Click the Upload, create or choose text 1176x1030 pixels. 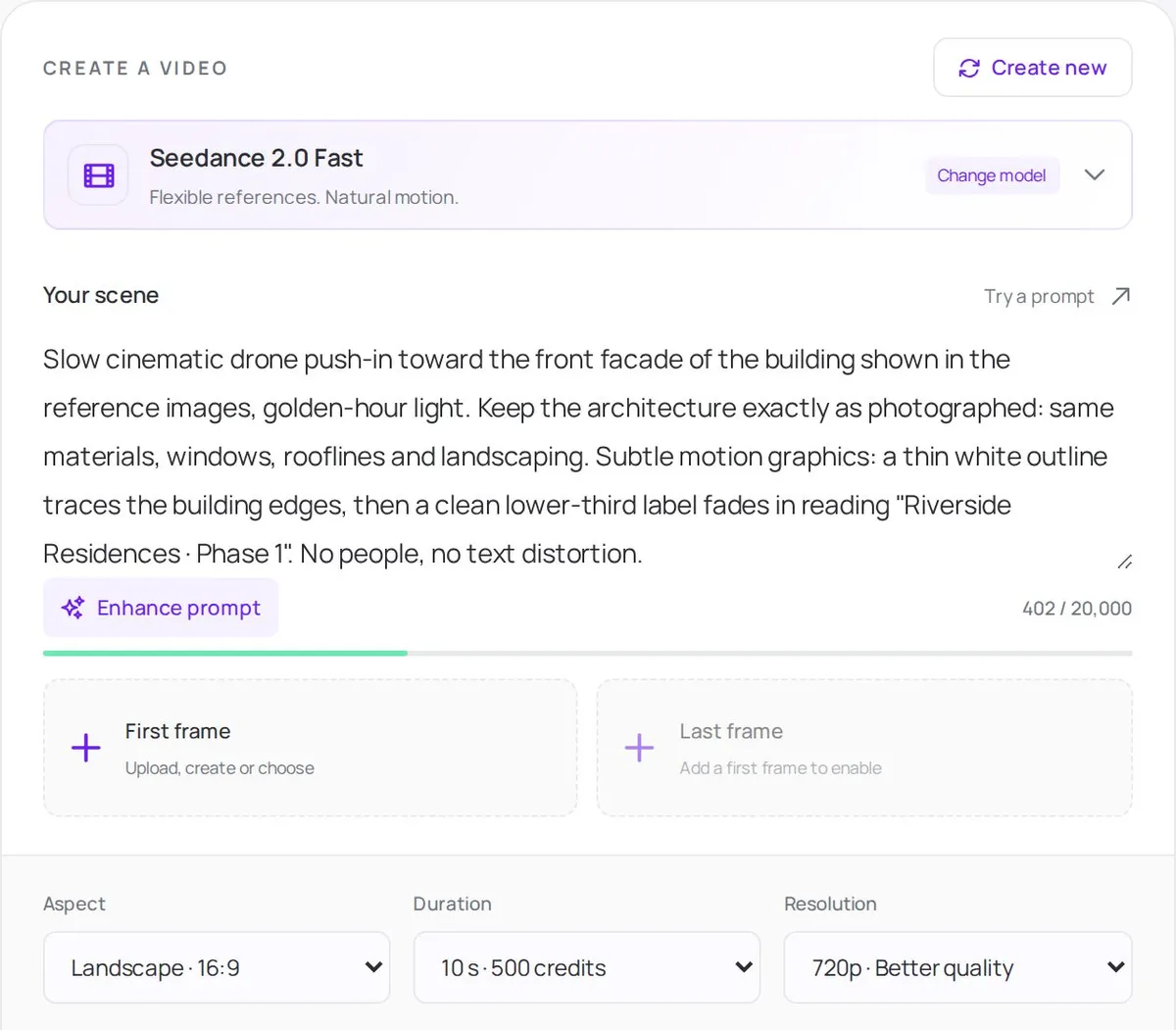pyautogui.click(x=220, y=768)
